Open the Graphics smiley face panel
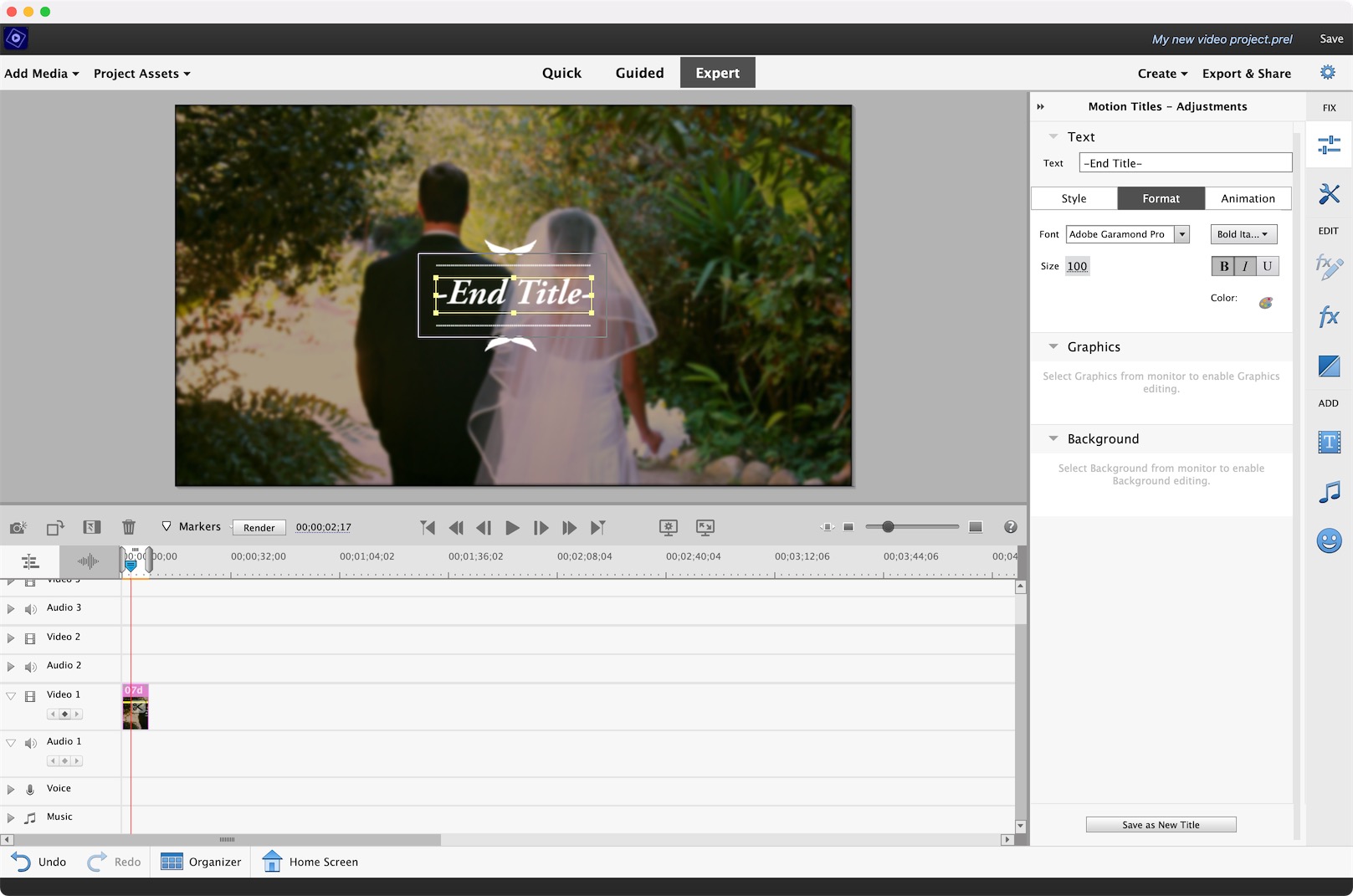 (1329, 540)
